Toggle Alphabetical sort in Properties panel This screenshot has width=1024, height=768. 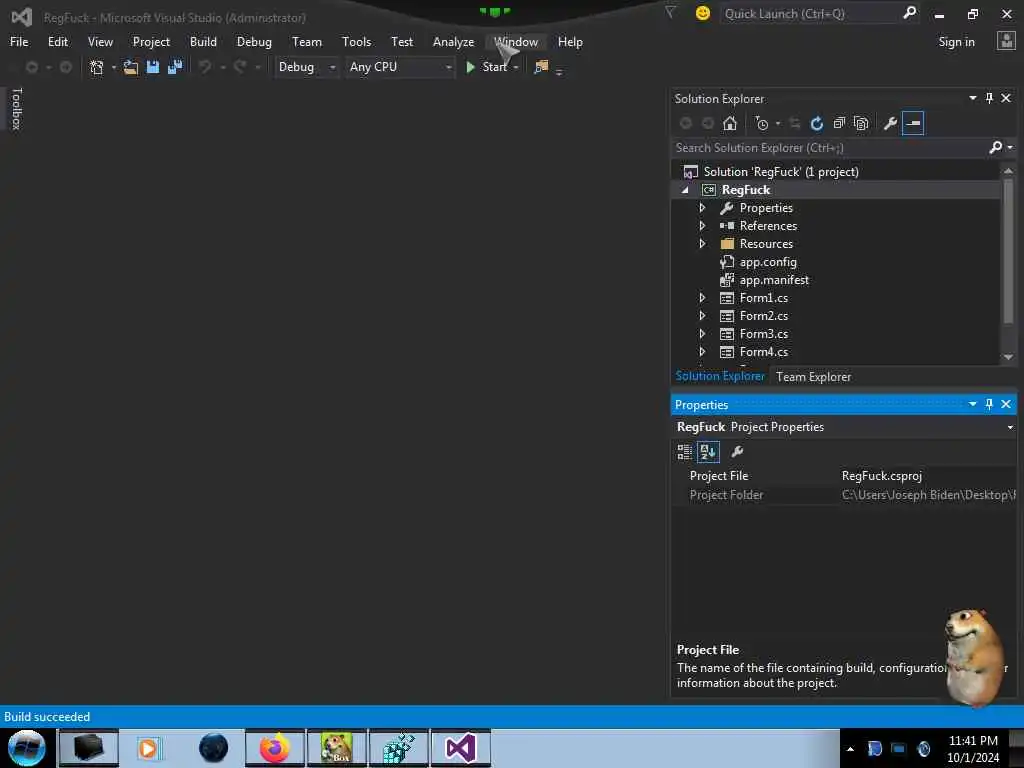[x=708, y=451]
